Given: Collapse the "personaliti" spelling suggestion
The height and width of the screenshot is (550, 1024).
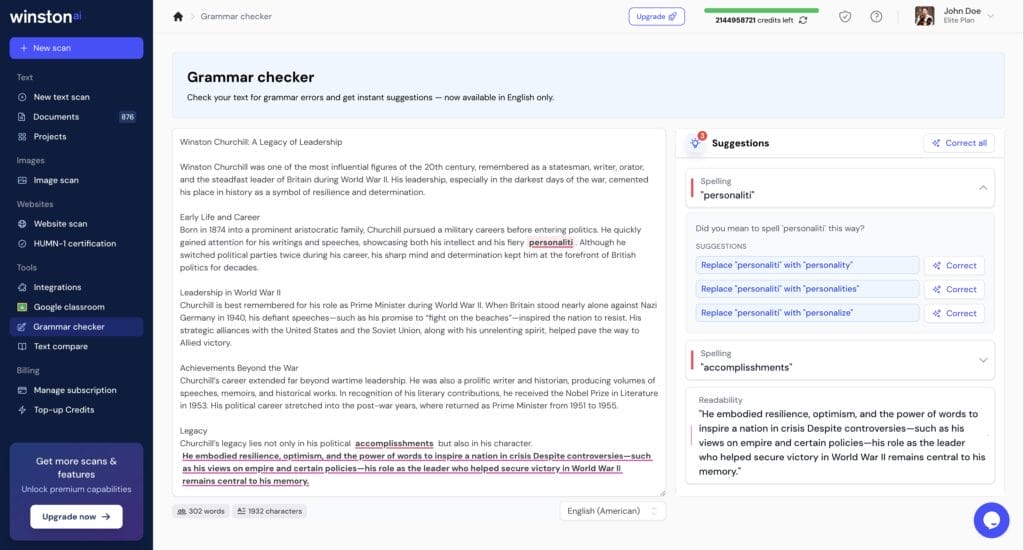Looking at the screenshot, I should (982, 188).
